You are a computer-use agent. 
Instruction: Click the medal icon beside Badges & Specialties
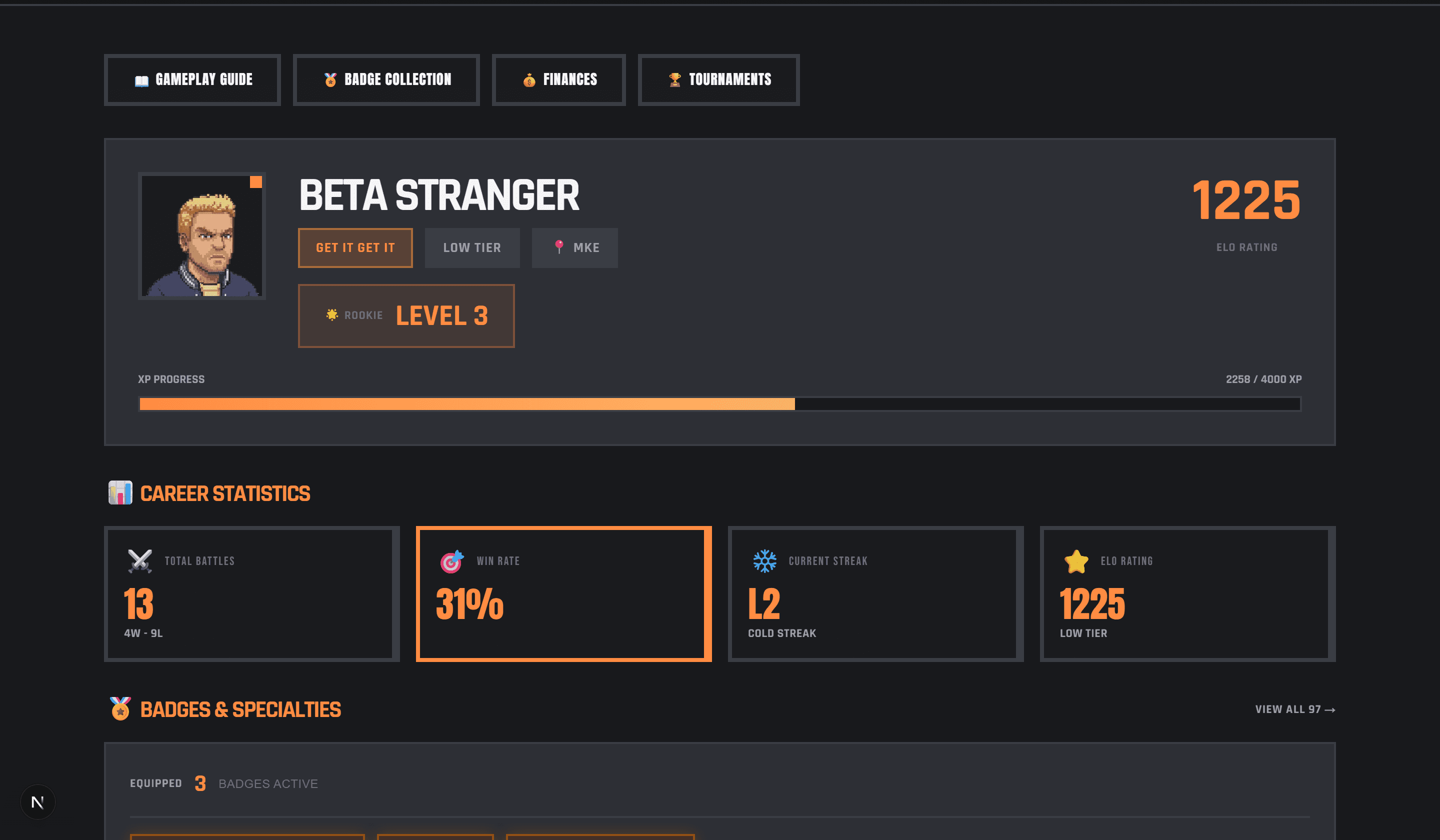pyautogui.click(x=120, y=708)
